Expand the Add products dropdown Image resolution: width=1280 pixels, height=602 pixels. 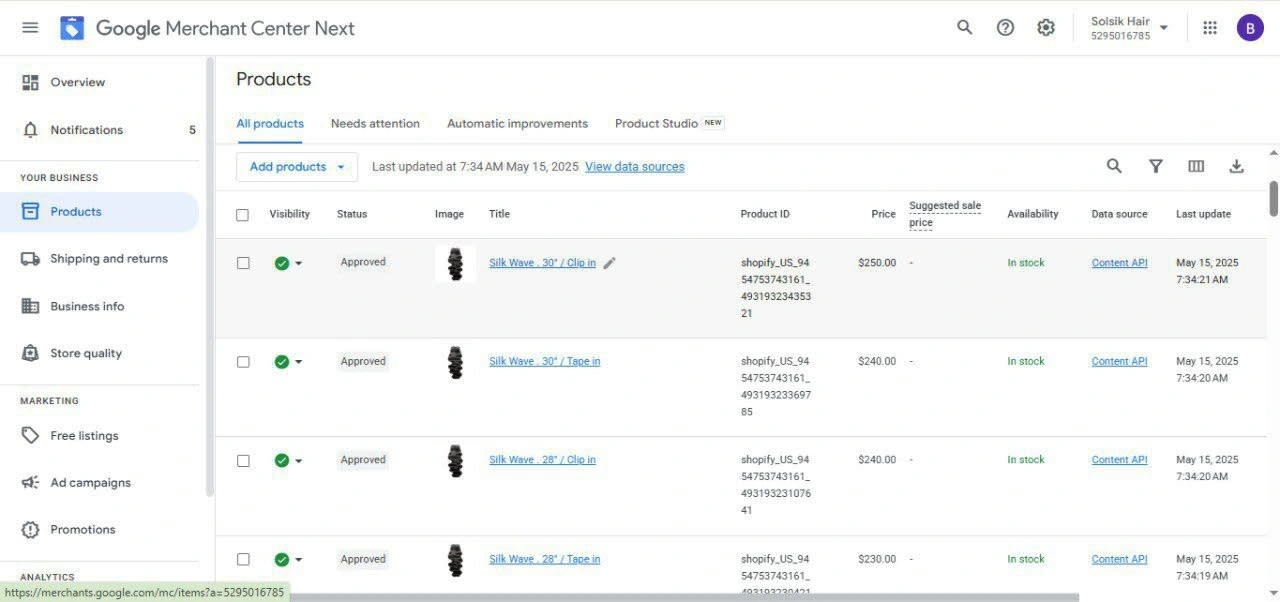340,167
